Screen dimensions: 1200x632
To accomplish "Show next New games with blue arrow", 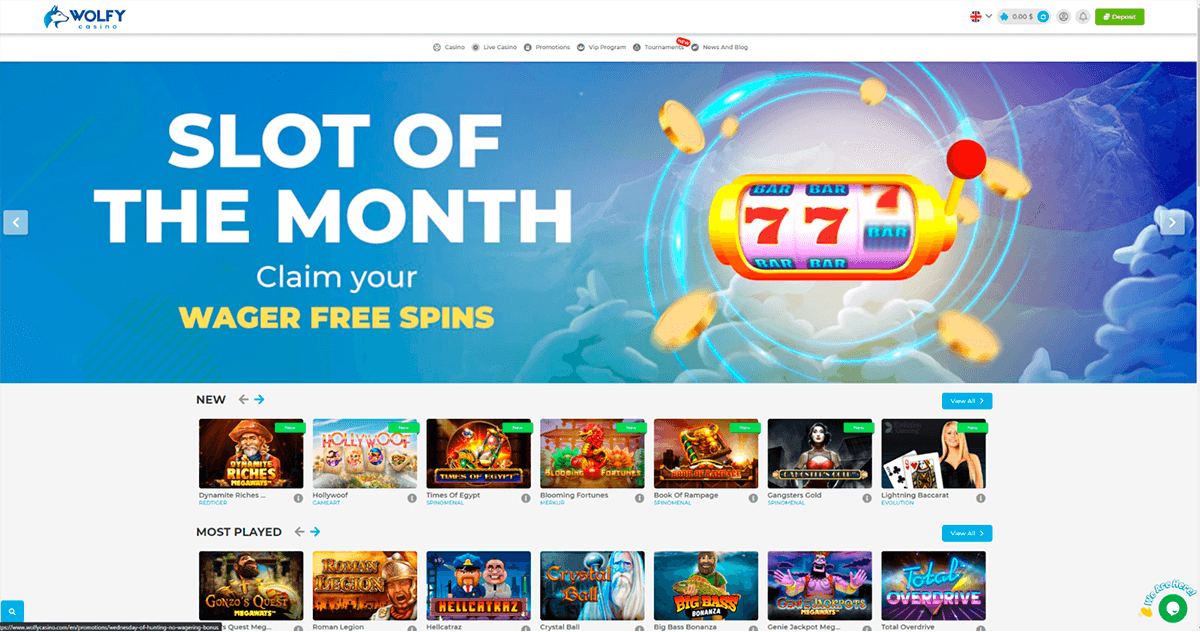I will (259, 400).
